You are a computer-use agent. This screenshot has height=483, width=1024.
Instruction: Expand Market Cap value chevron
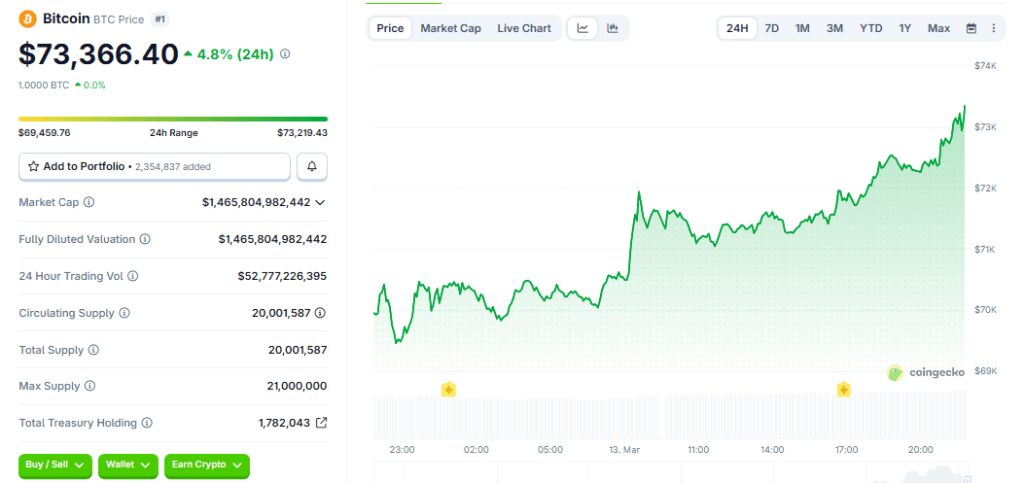[x=320, y=203]
